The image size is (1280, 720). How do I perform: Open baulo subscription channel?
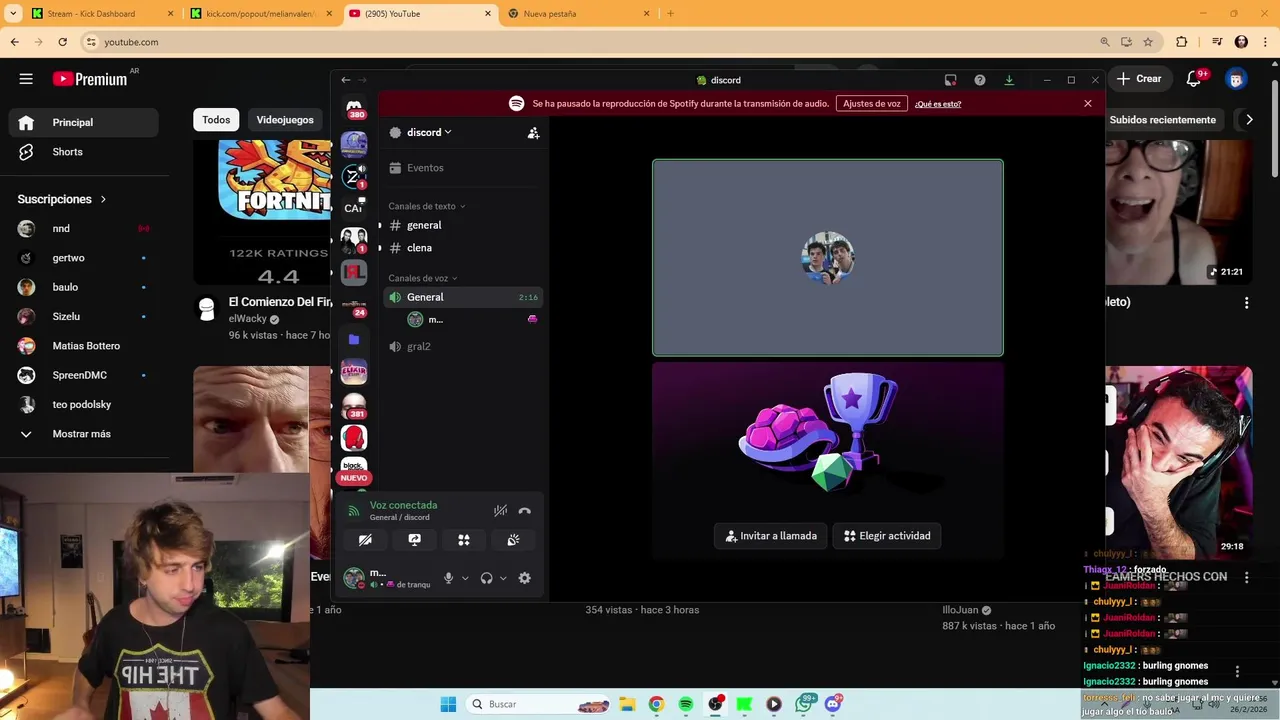coord(84,287)
